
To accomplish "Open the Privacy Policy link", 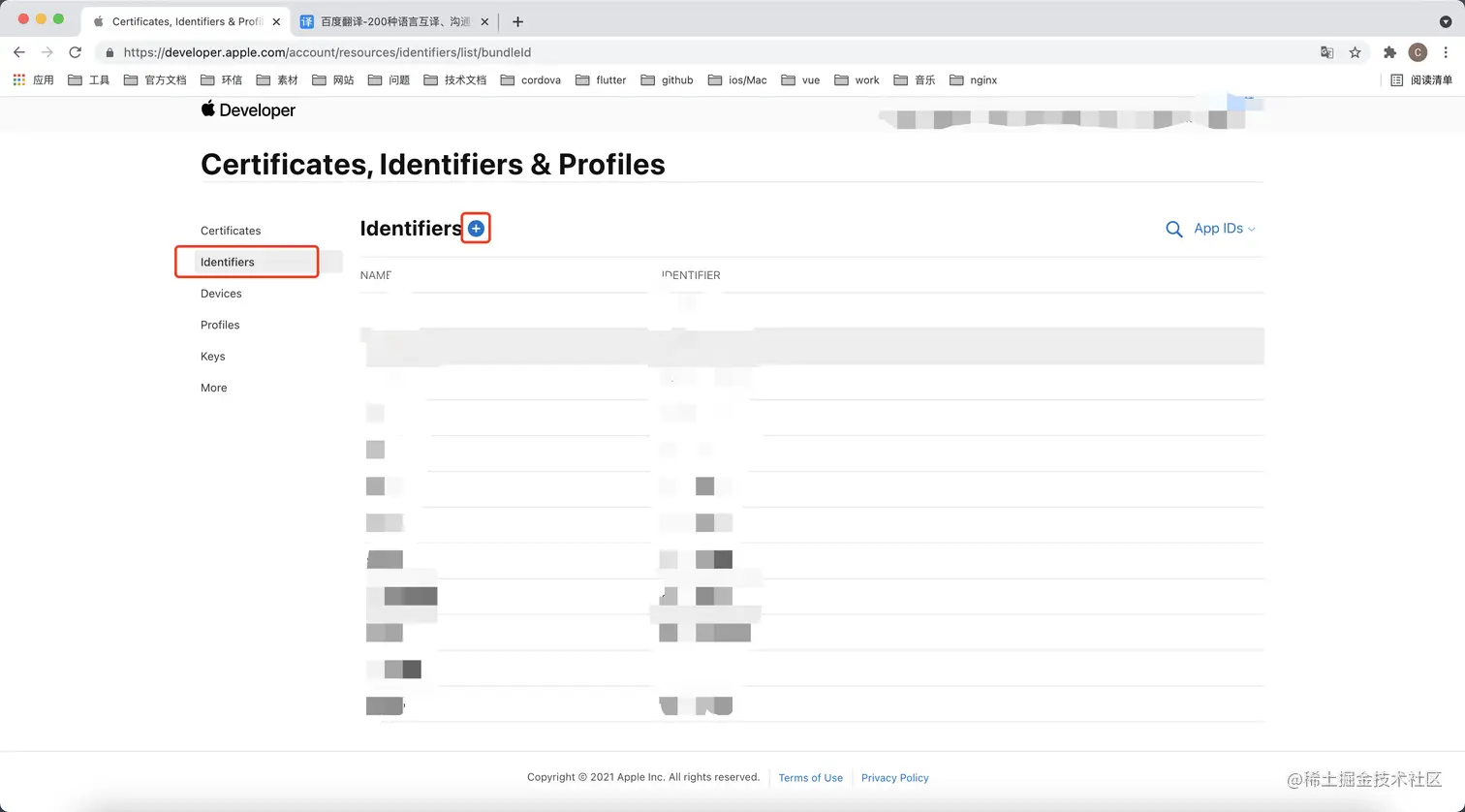I will [895, 778].
